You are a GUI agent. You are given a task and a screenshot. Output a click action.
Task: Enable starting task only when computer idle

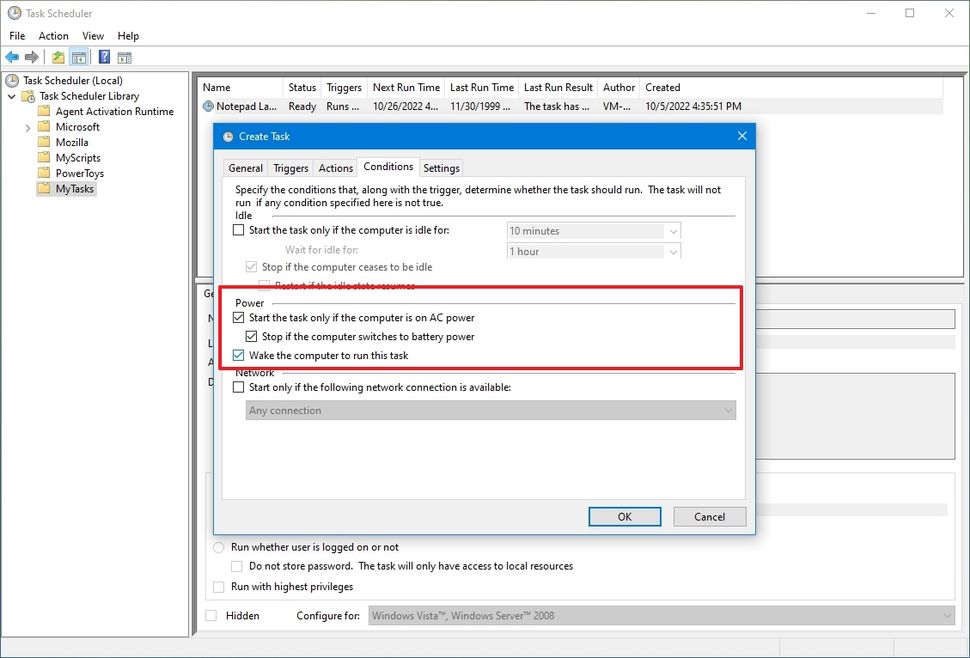tap(237, 230)
